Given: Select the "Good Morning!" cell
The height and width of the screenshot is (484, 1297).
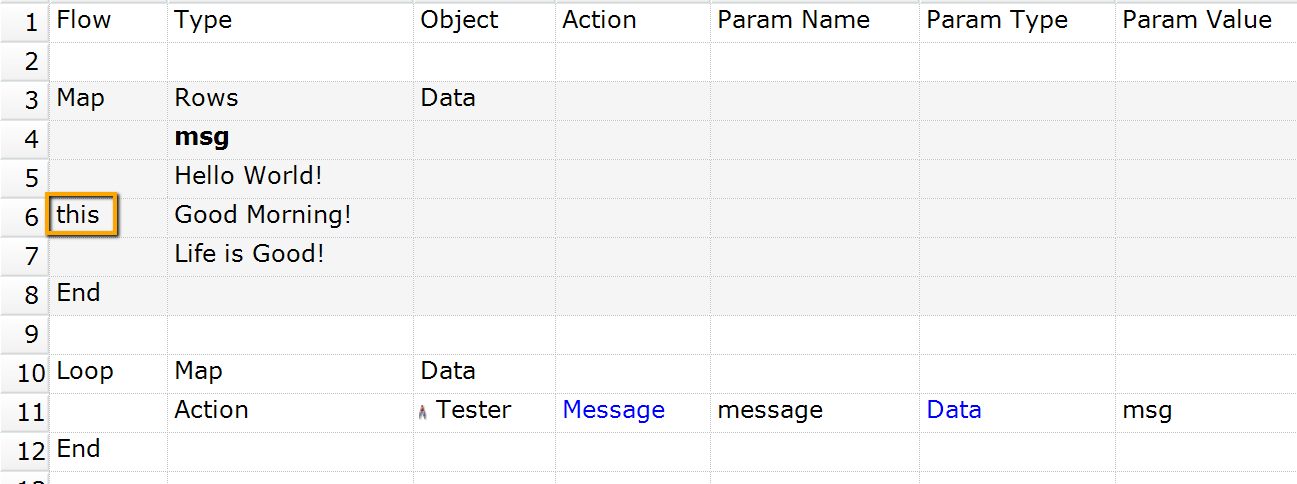Looking at the screenshot, I should click(x=262, y=215).
